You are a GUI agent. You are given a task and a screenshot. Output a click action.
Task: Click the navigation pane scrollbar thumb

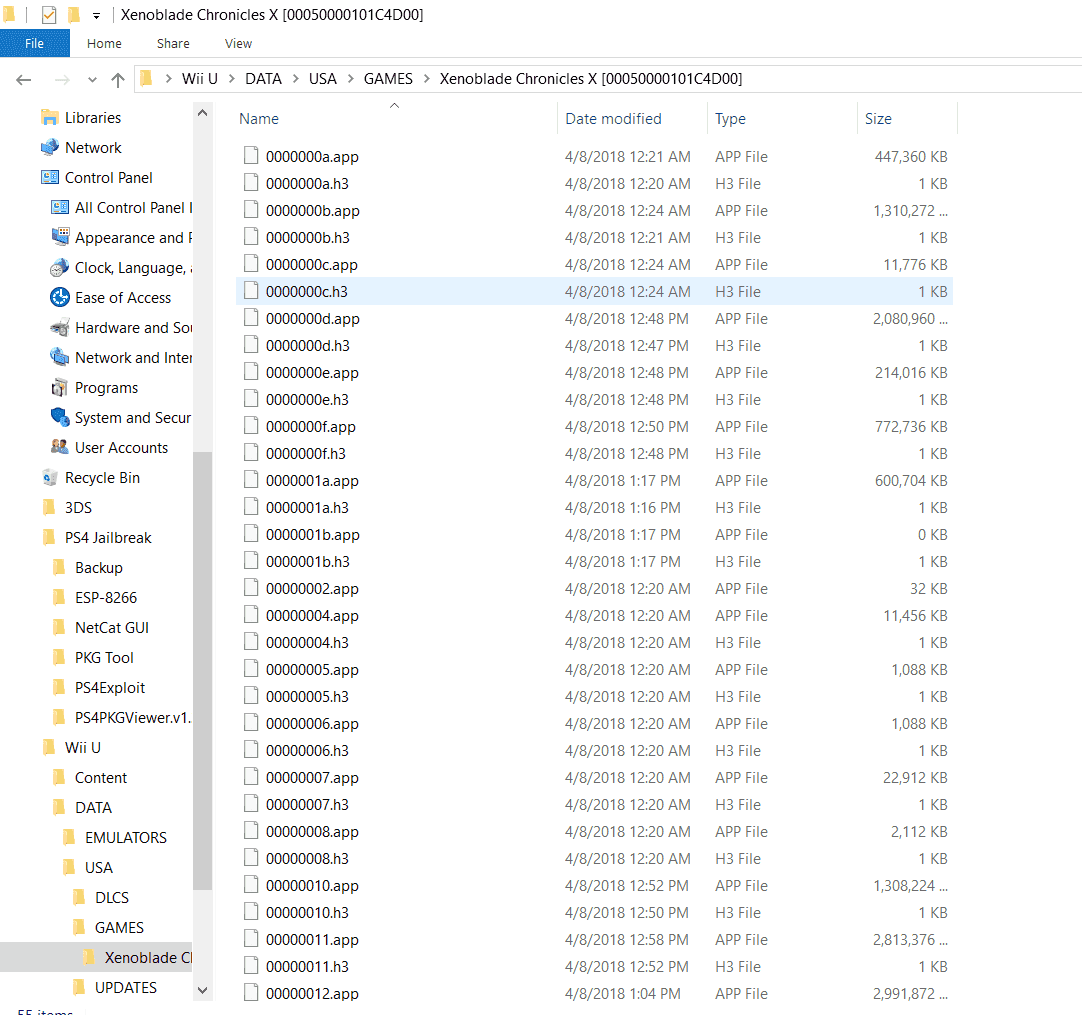[x=202, y=671]
